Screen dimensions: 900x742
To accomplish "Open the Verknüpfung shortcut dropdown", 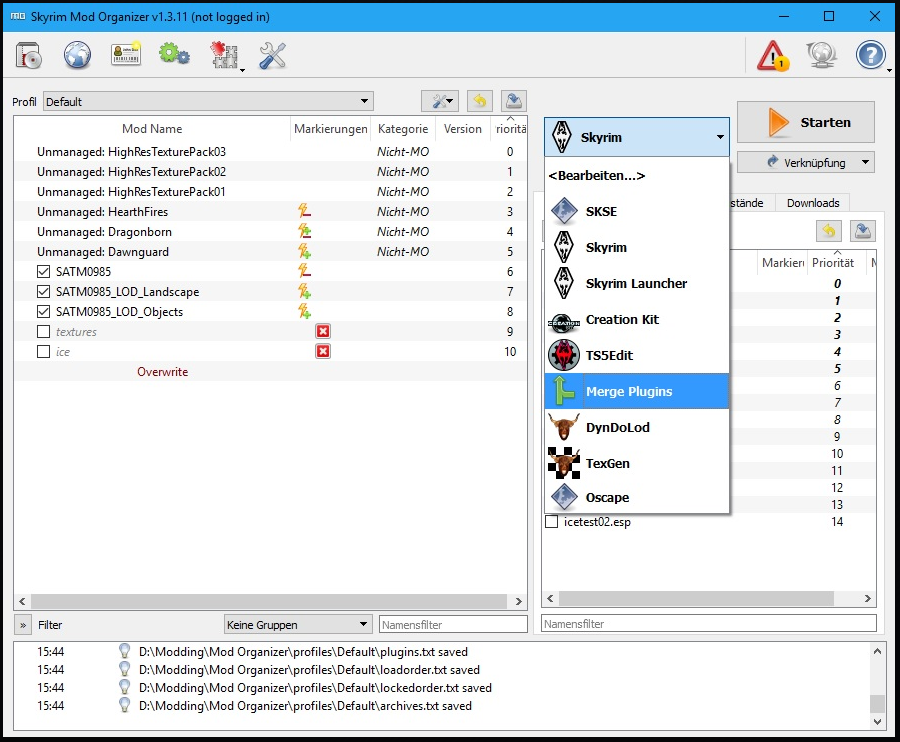I will [806, 162].
